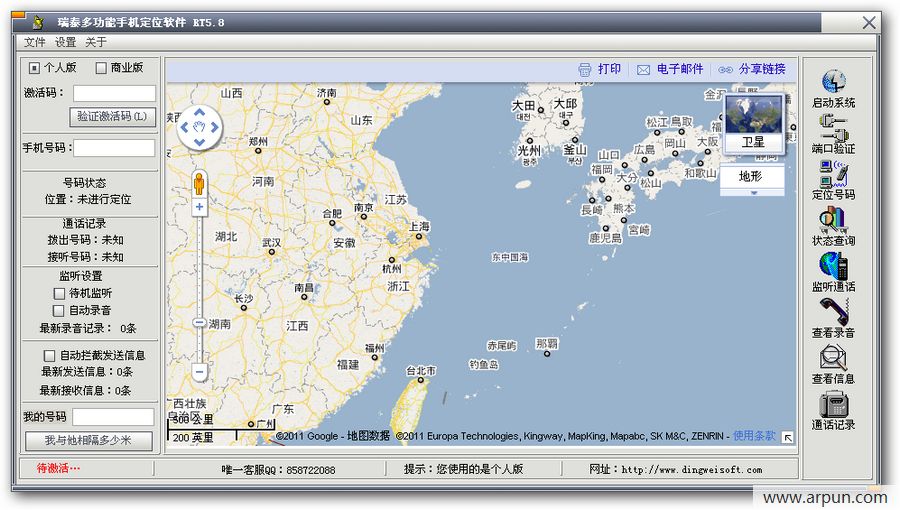Viewport: 900px width, 510px height.
Task: Open the 通话记录 call log icon
Action: tap(833, 404)
